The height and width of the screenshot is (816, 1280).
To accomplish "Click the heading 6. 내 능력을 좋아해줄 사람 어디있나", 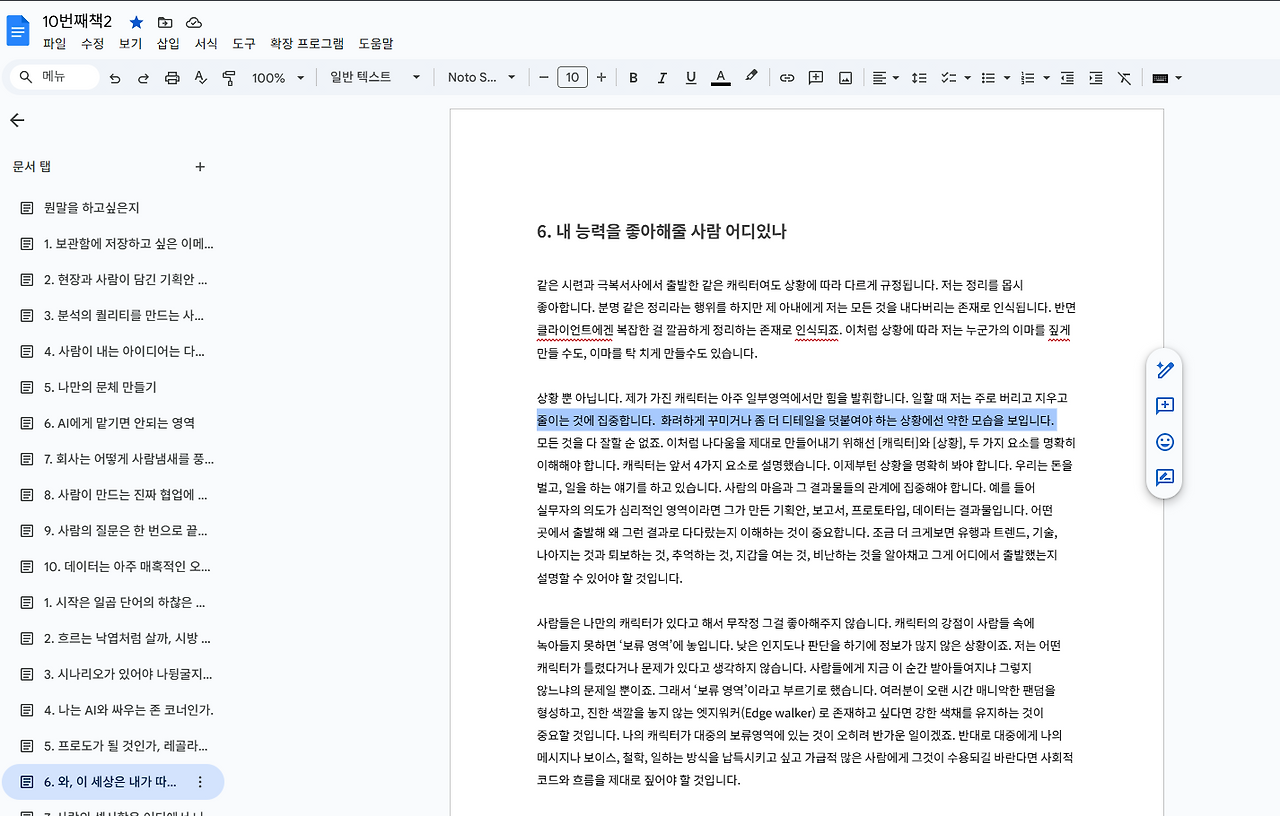I will click(x=661, y=232).
